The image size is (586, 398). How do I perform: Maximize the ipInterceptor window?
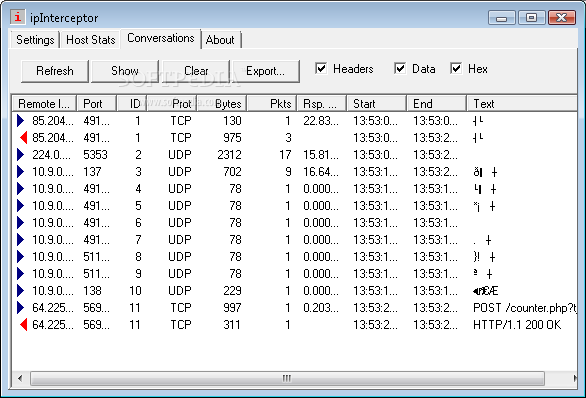pos(531,17)
